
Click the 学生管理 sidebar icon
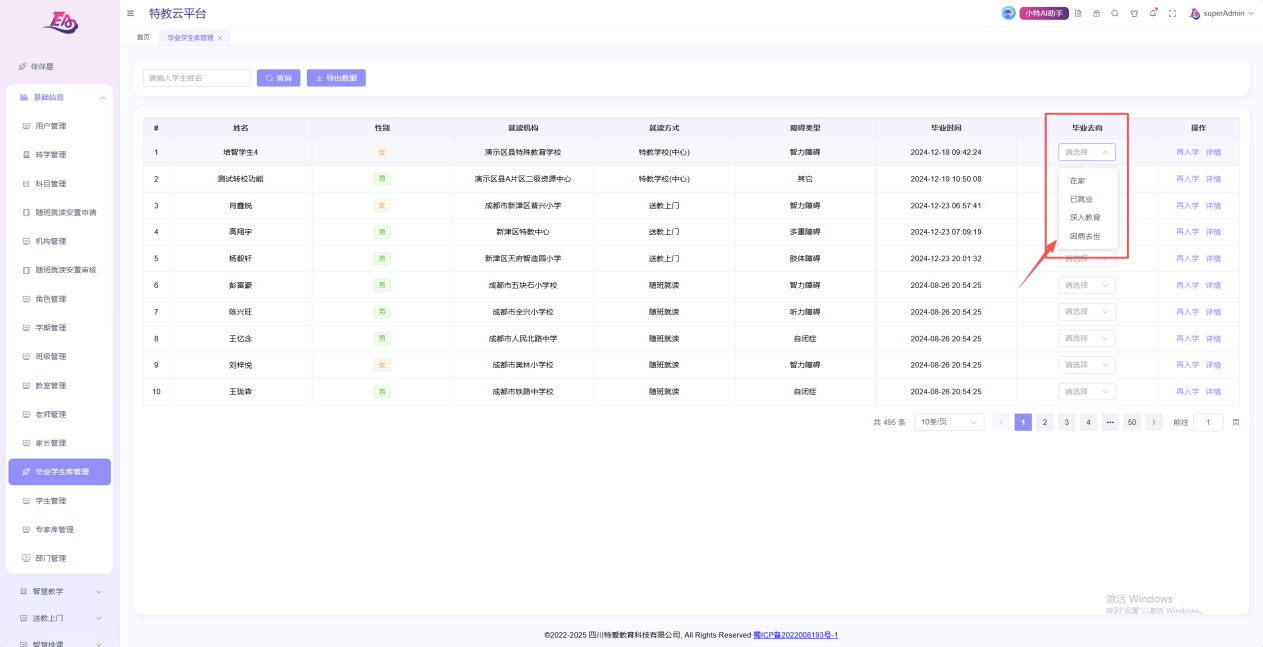[x=26, y=501]
